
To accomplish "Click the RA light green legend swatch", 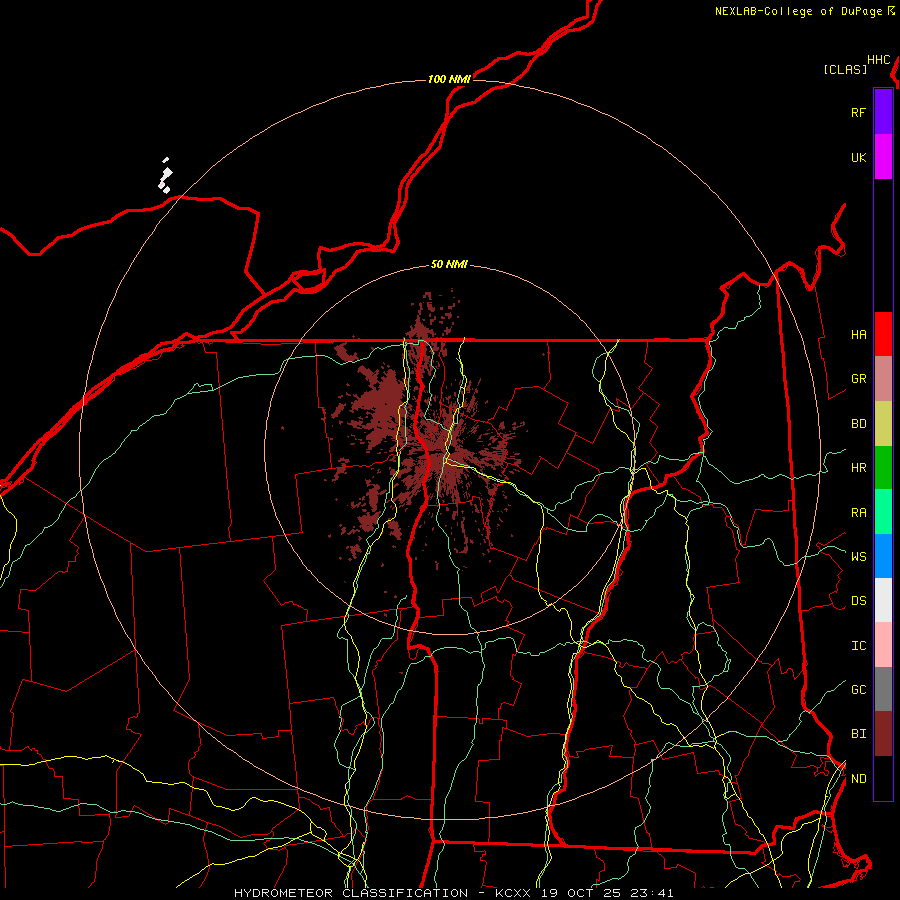I will pyautogui.click(x=883, y=512).
